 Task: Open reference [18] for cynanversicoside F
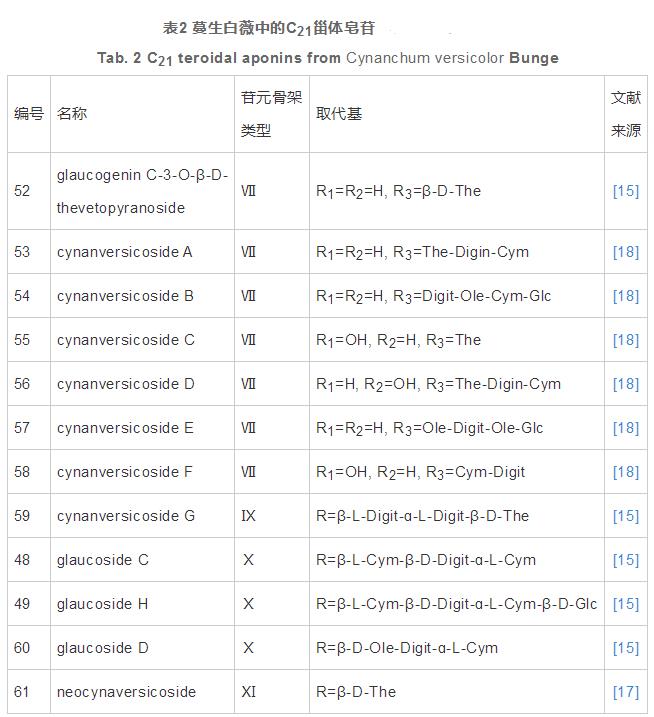point(625,472)
